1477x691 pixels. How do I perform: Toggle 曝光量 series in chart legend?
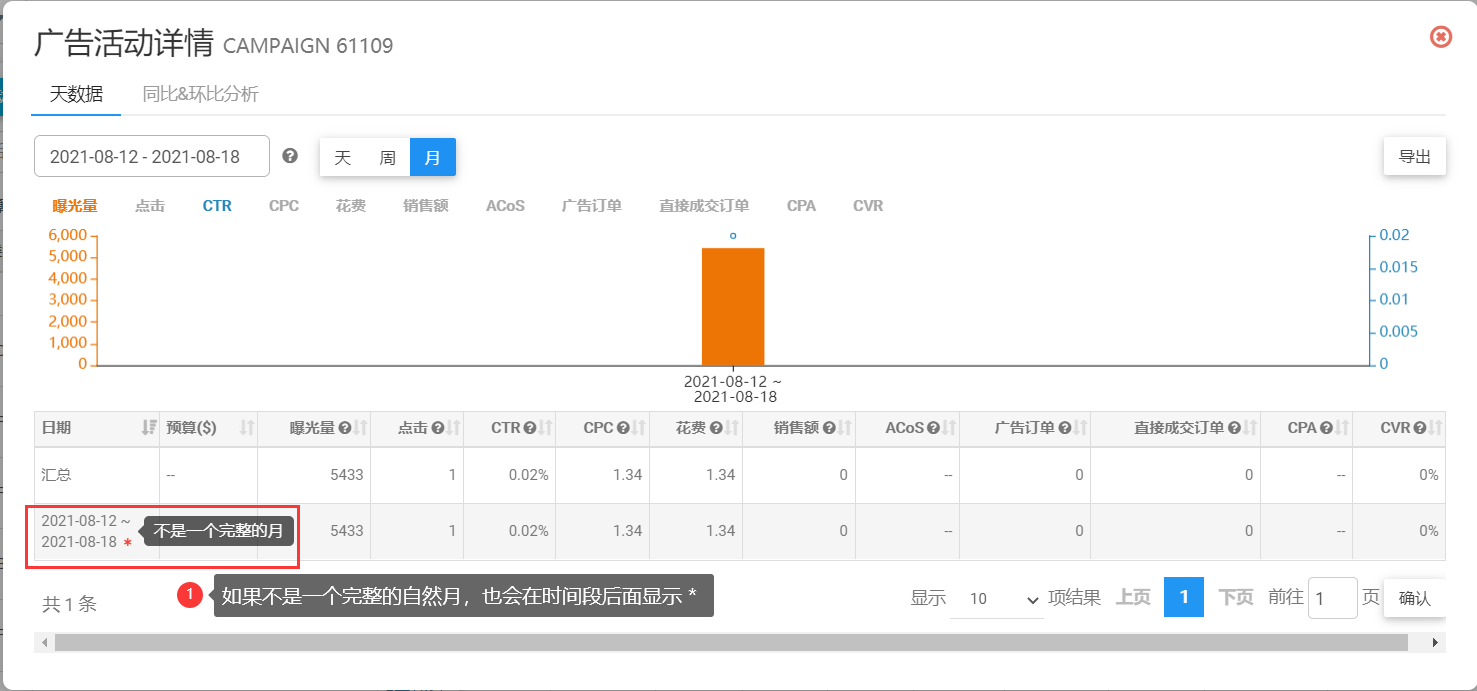(75, 206)
